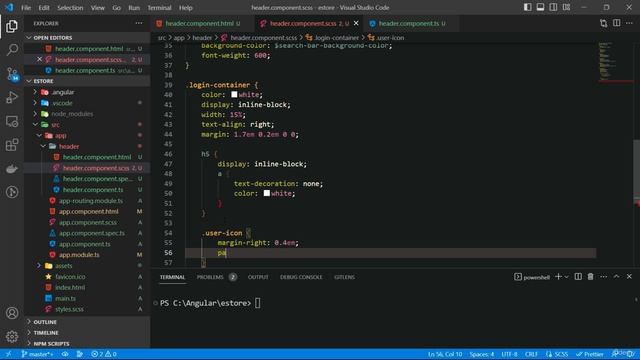The width and height of the screenshot is (640, 360).
Task: Open styles.scss in file tree
Action: point(69,309)
